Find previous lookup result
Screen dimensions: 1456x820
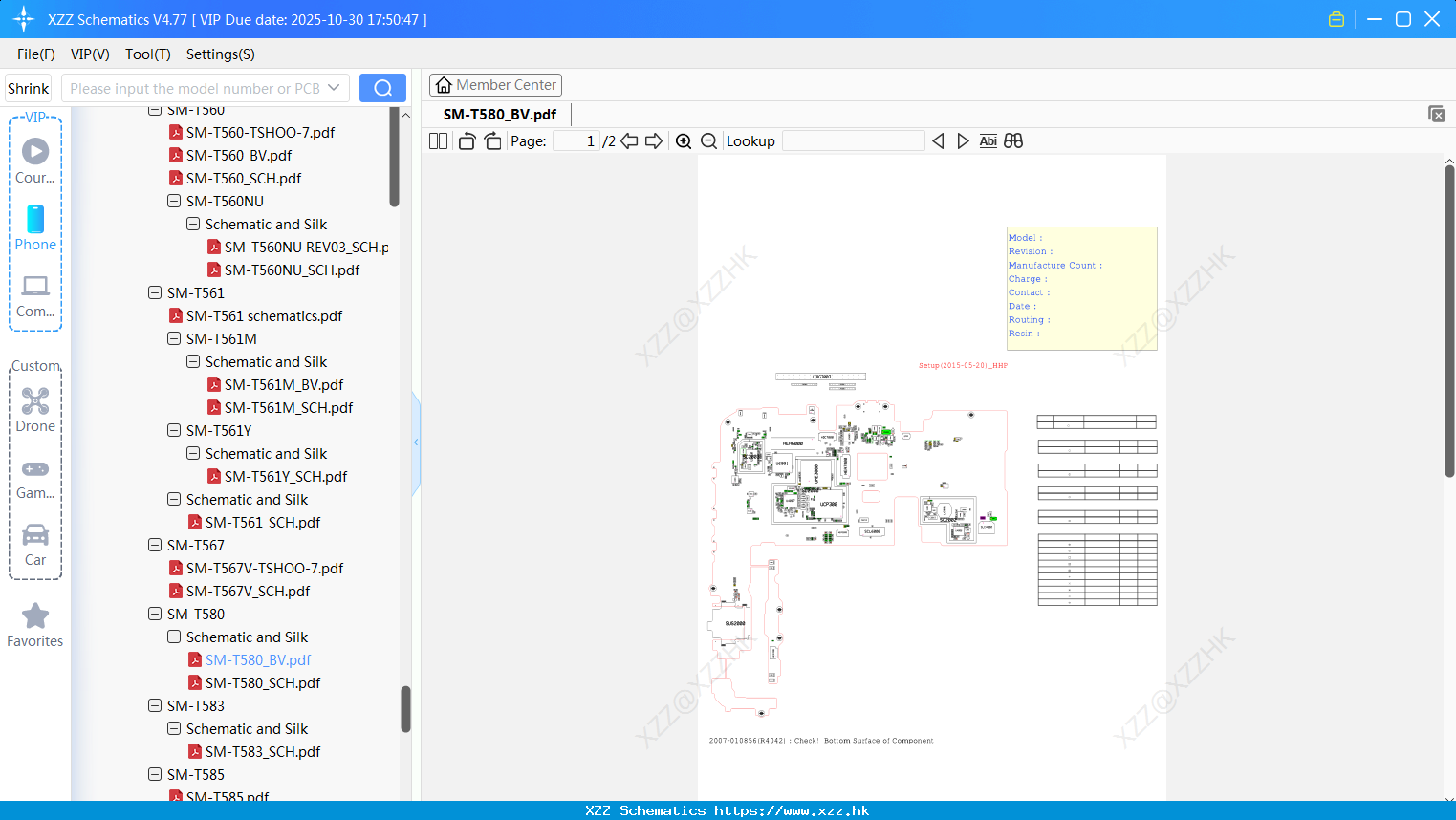(938, 140)
